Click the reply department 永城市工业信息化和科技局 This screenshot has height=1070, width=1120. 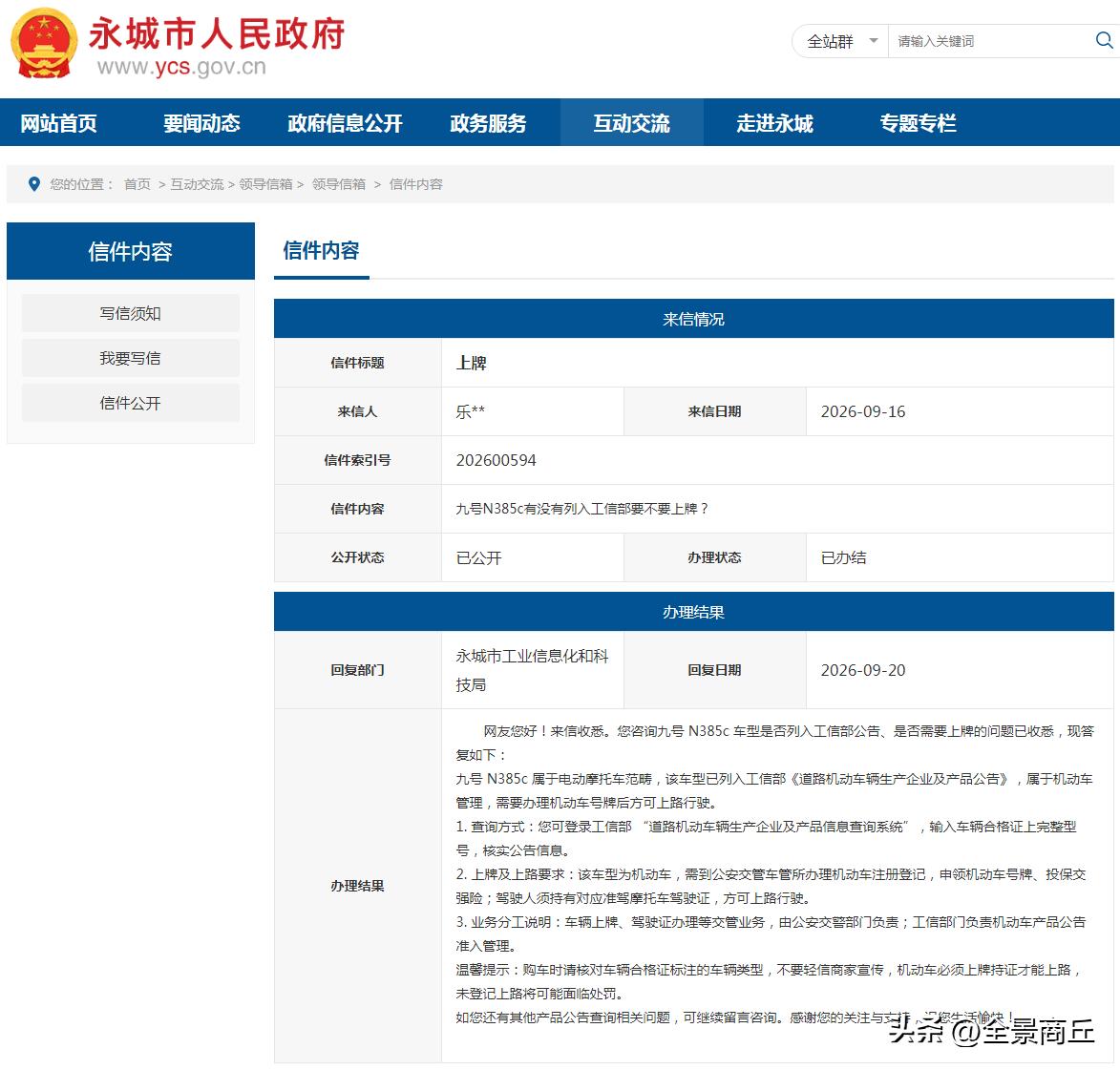[532, 670]
